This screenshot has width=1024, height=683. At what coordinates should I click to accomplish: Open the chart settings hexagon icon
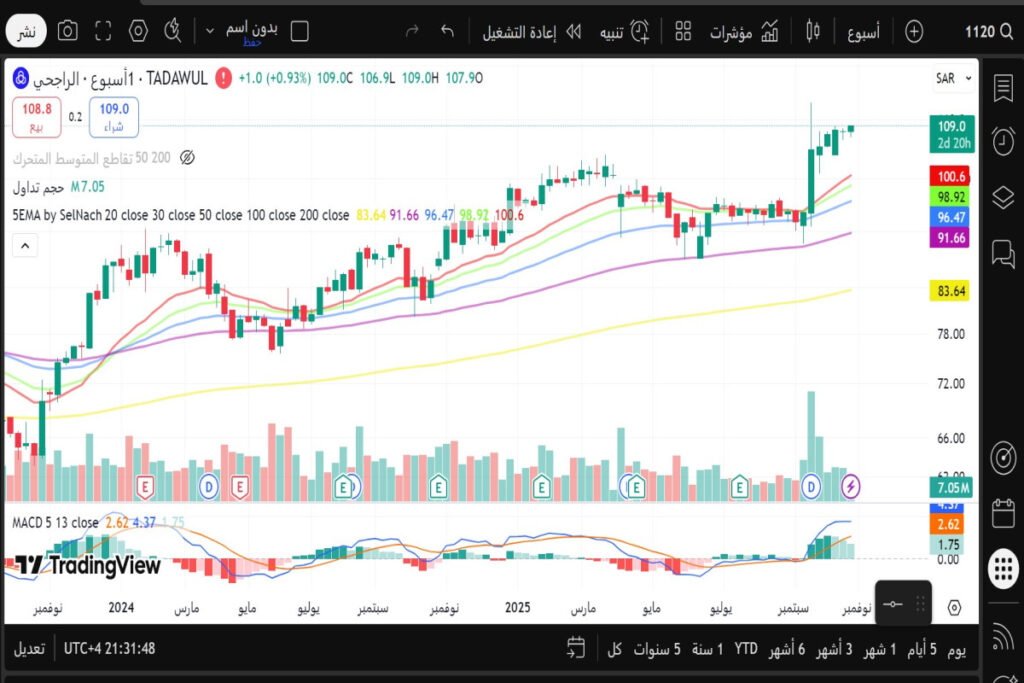point(139,31)
